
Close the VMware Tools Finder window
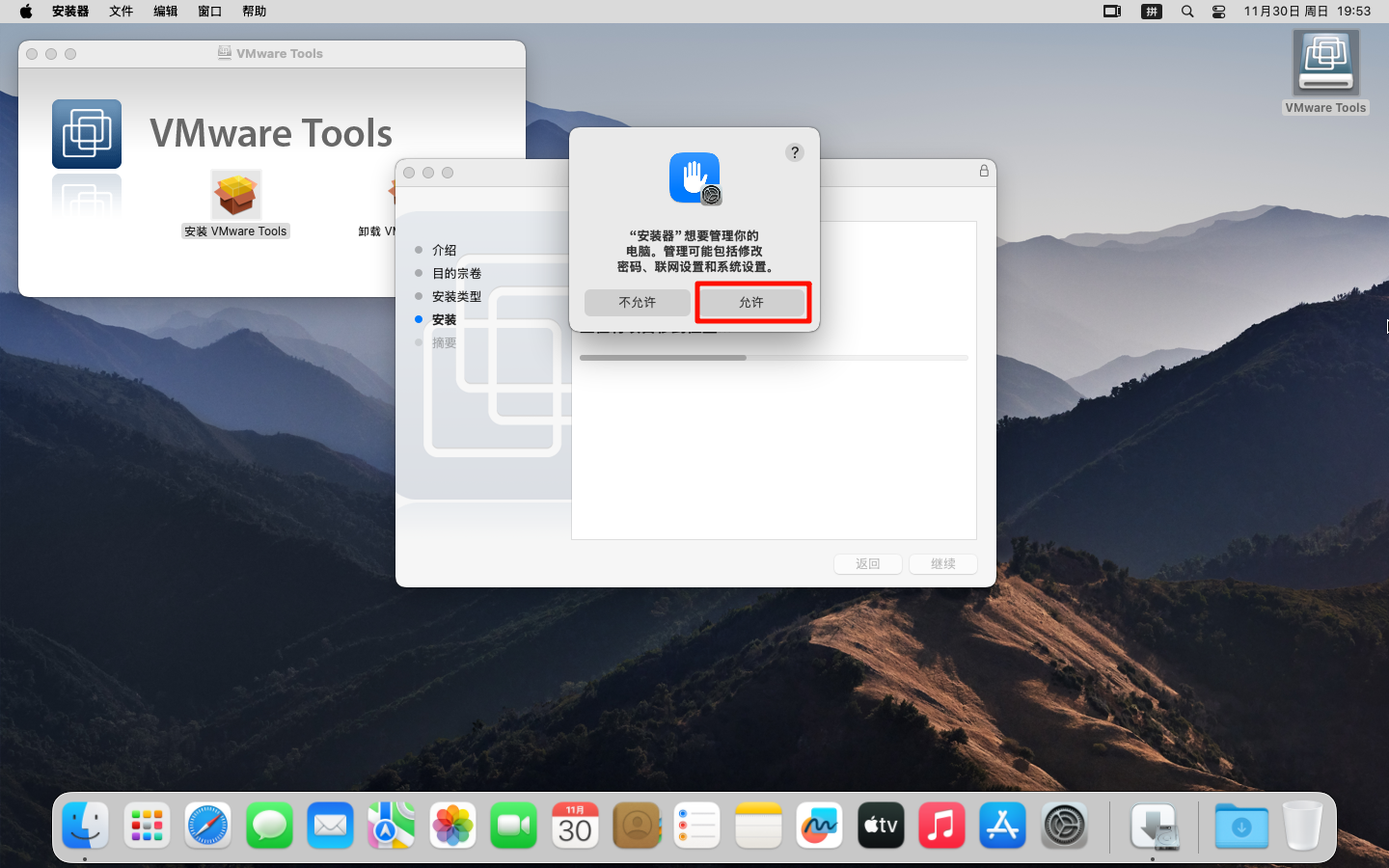pyautogui.click(x=32, y=54)
